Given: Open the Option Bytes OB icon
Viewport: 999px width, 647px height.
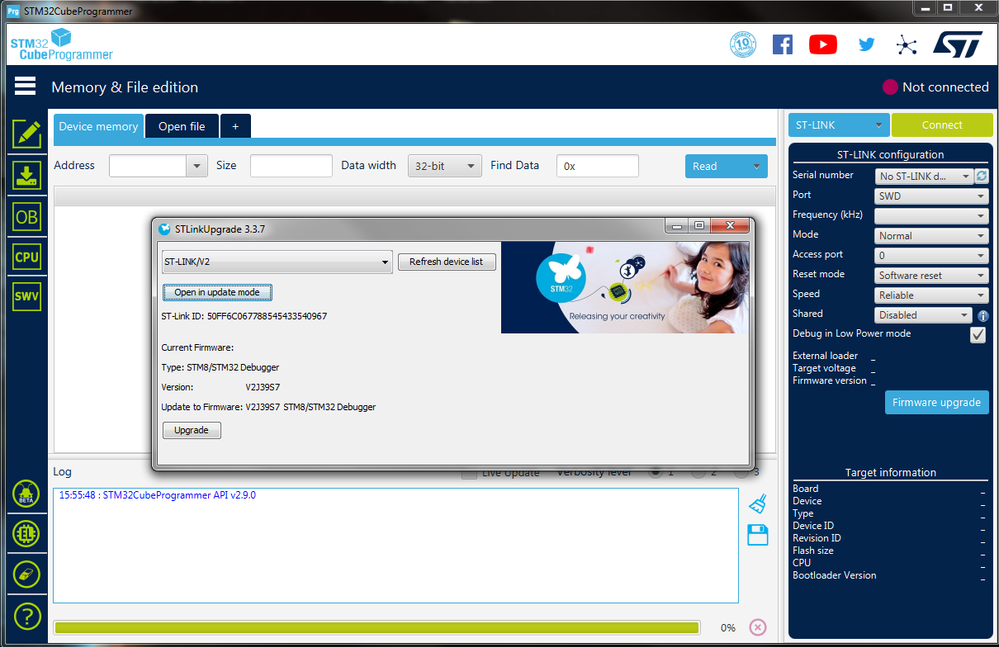Looking at the screenshot, I should 27,217.
